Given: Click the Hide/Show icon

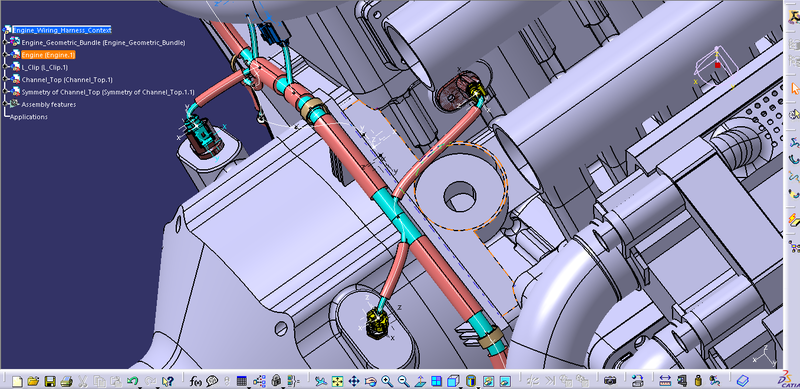Looking at the screenshot, I should pyautogui.click(x=488, y=381).
